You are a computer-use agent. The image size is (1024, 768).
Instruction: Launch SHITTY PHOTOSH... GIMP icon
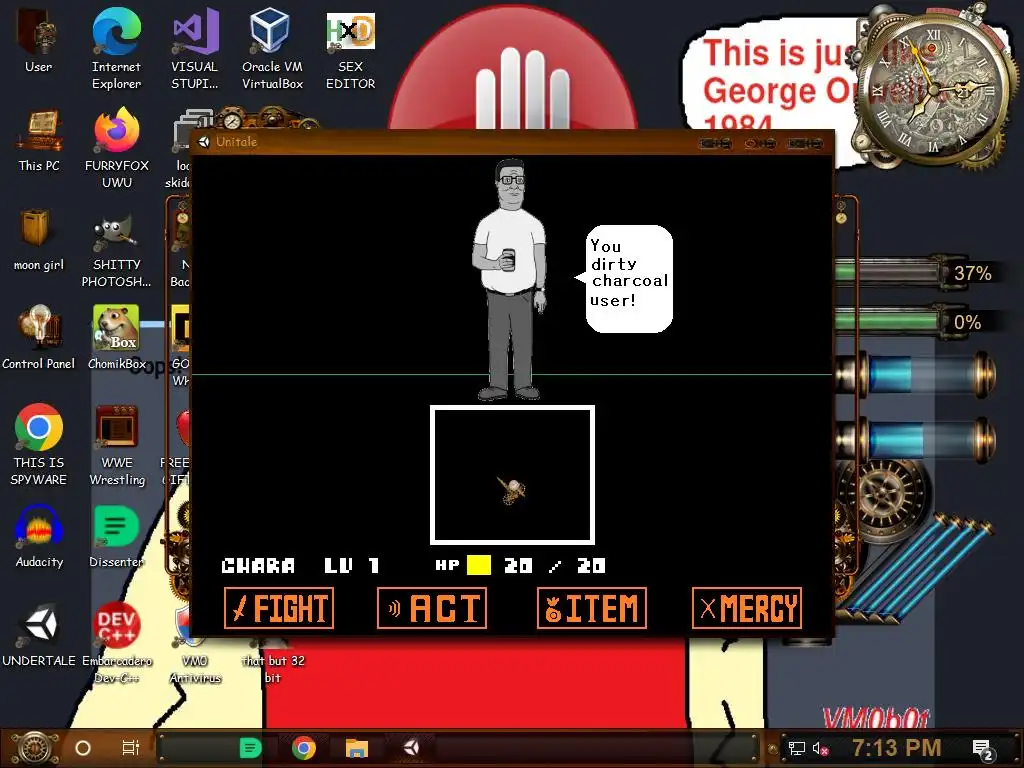(x=116, y=253)
